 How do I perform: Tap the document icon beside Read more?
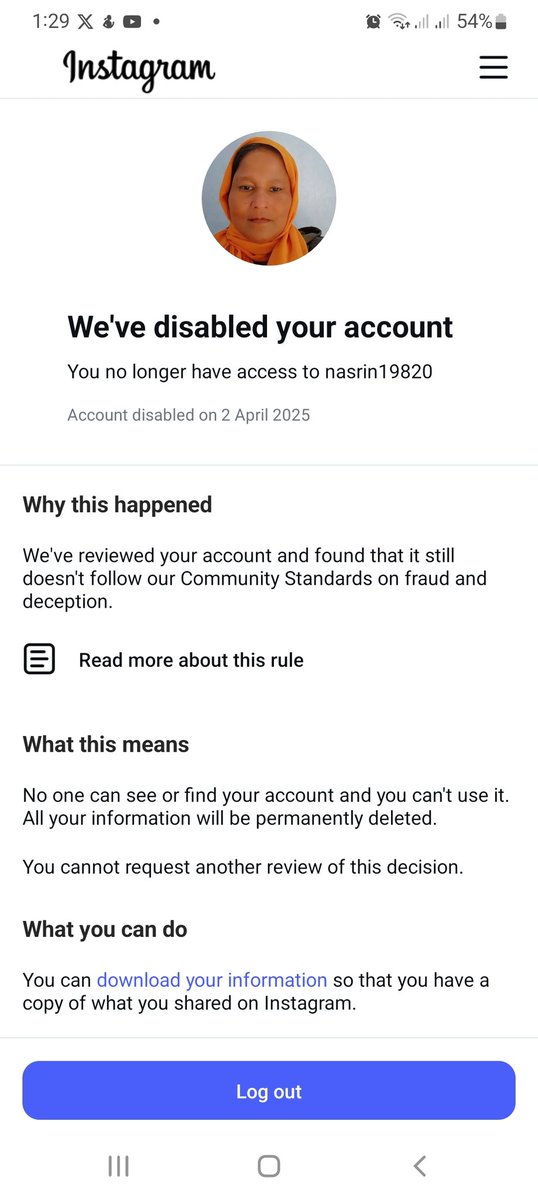pyautogui.click(x=40, y=660)
